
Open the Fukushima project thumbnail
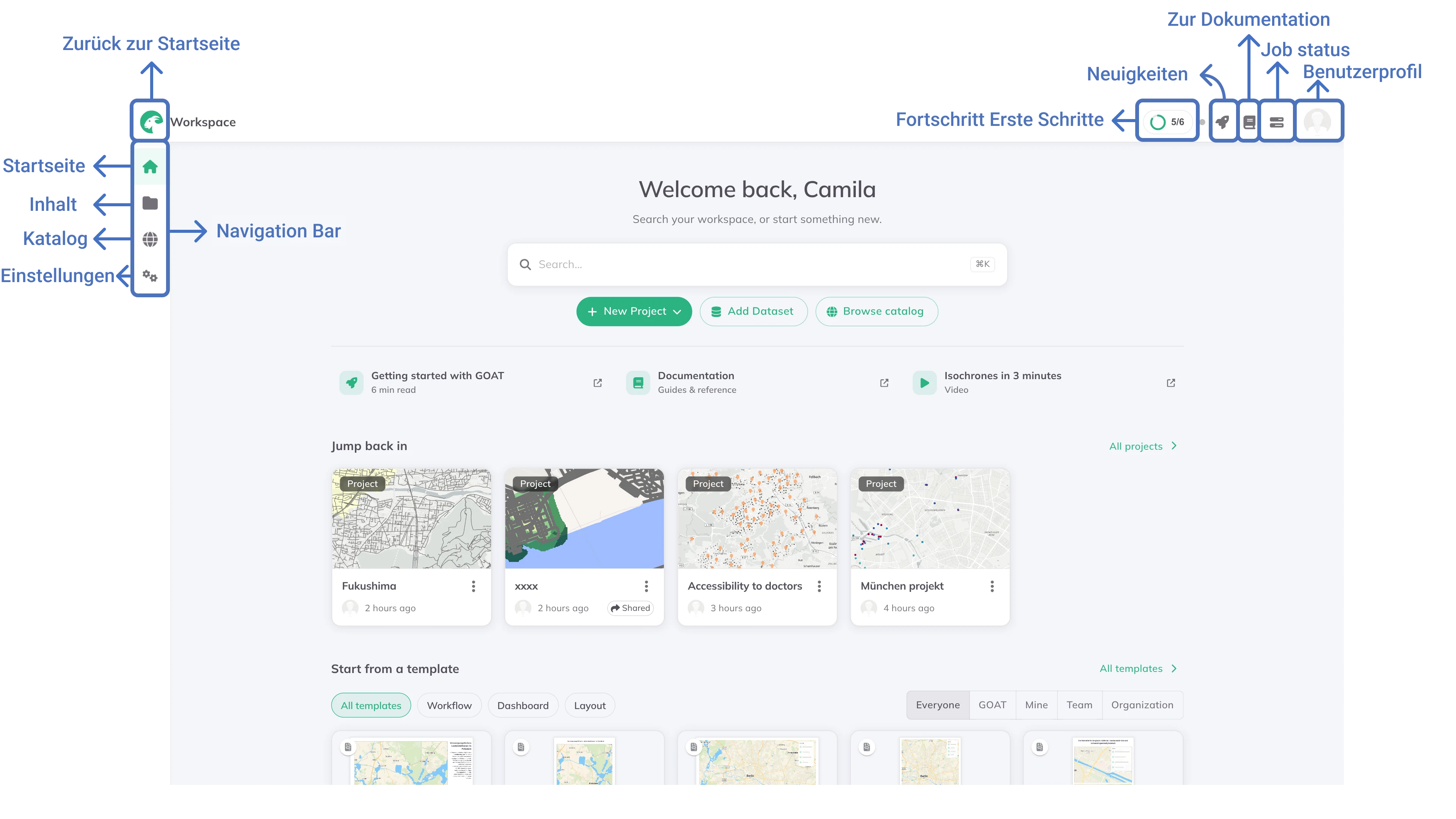point(411,518)
